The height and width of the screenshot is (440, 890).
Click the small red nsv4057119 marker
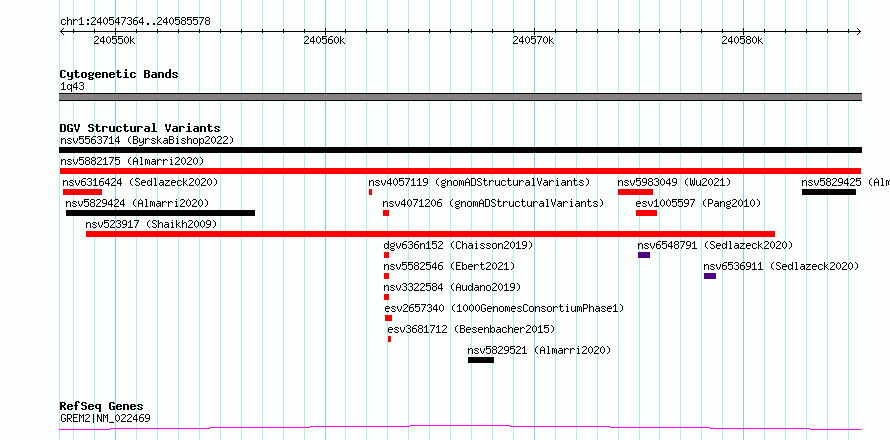click(370, 192)
